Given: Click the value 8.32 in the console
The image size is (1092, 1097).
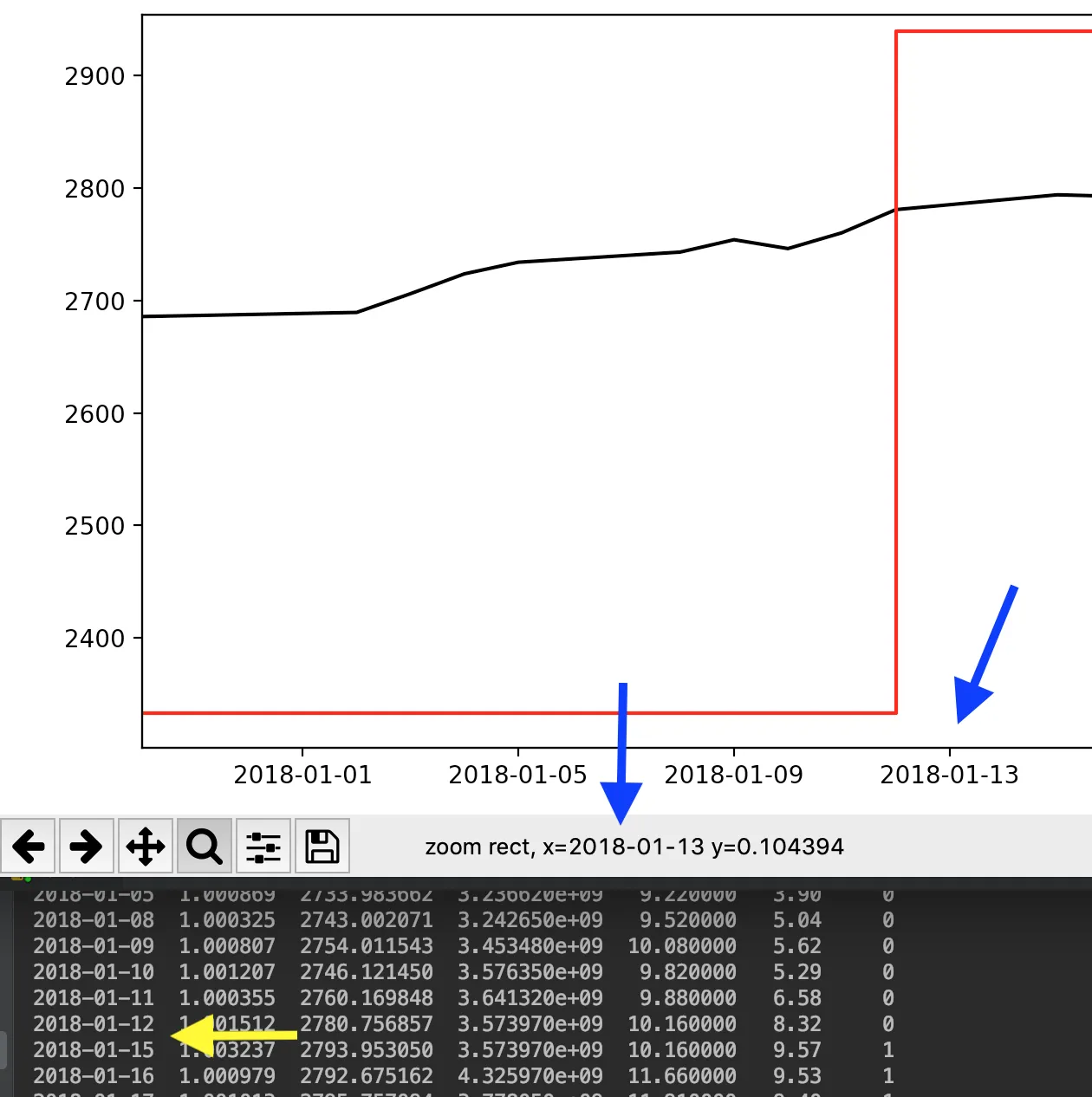Looking at the screenshot, I should tap(797, 1023).
